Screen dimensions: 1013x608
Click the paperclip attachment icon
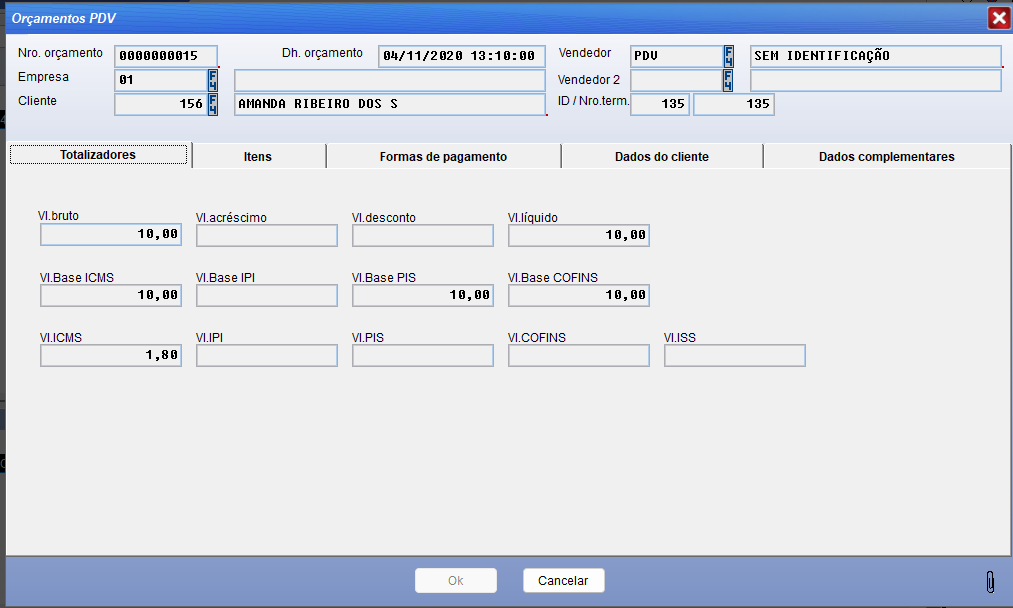(x=990, y=582)
